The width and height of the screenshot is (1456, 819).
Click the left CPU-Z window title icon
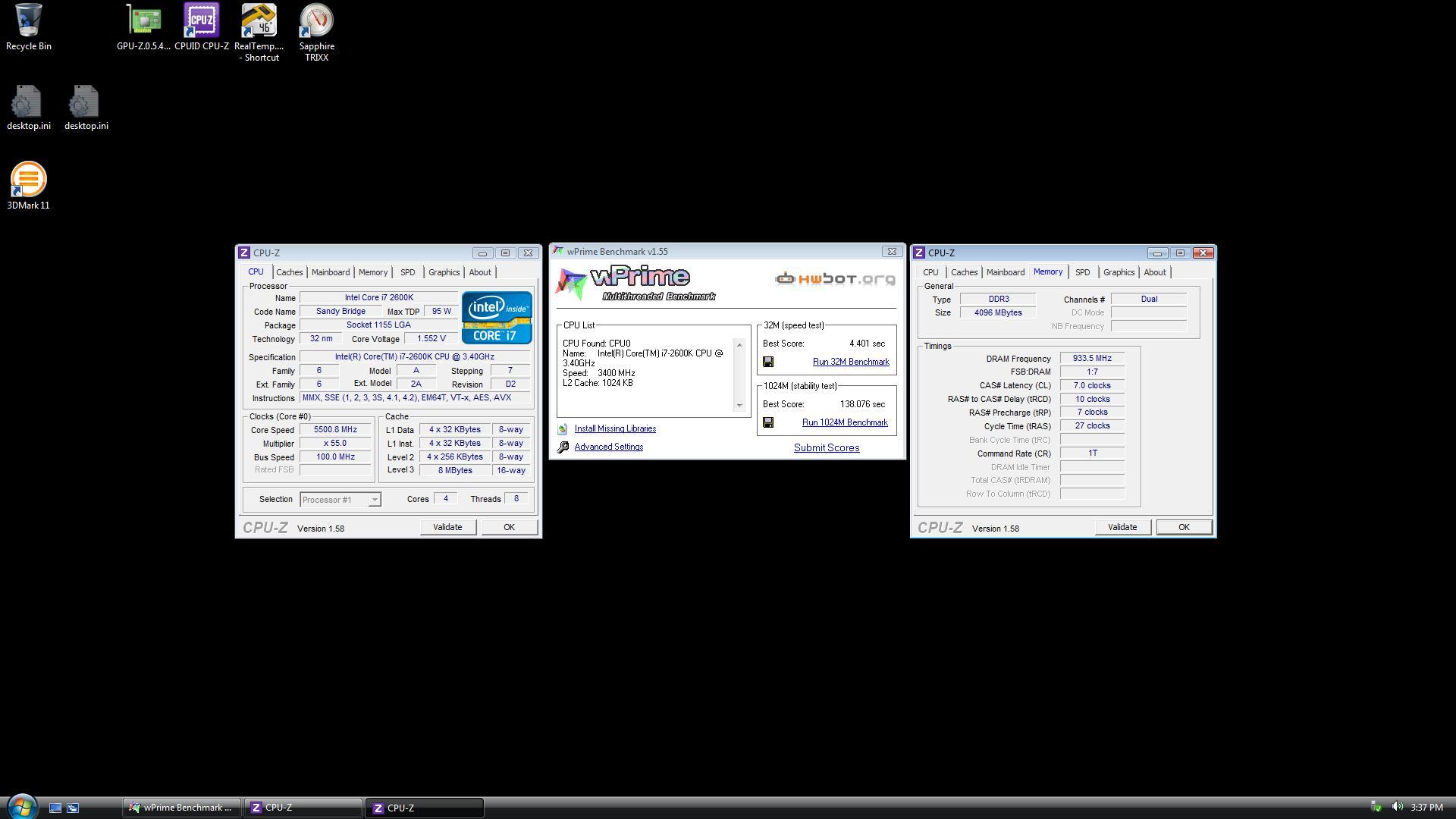244,253
